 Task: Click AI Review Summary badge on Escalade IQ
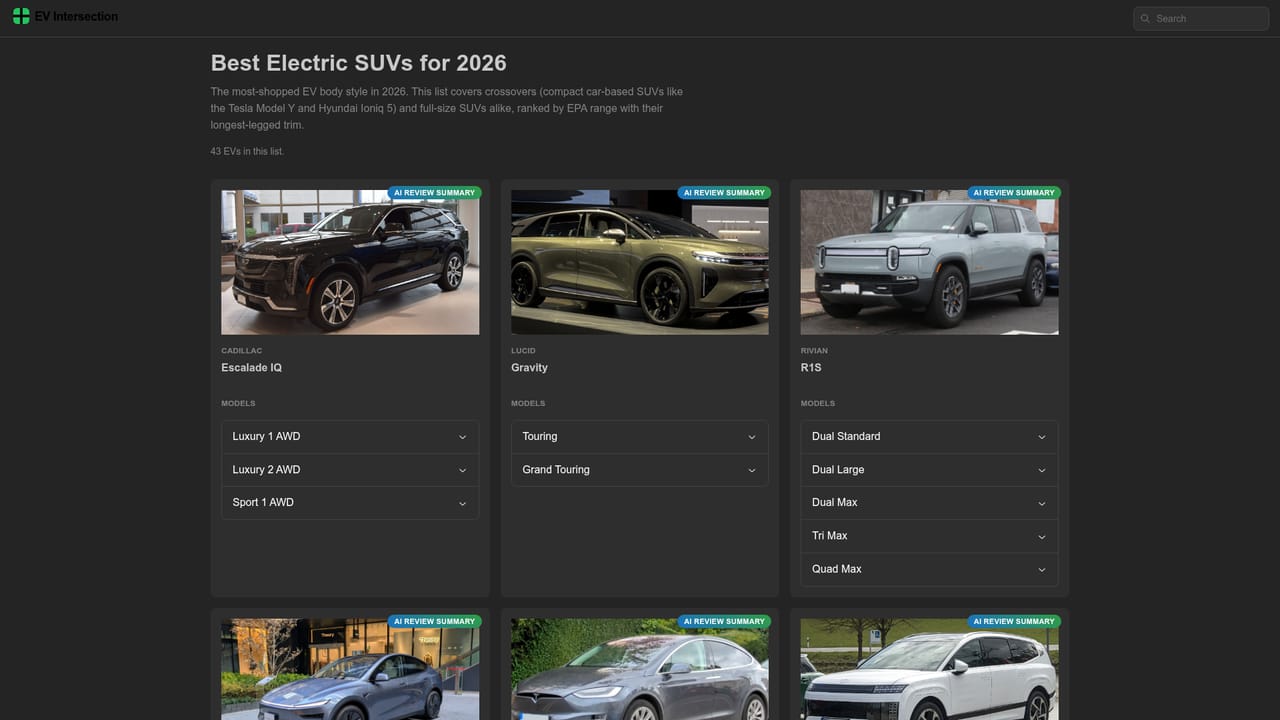pyautogui.click(x=435, y=193)
